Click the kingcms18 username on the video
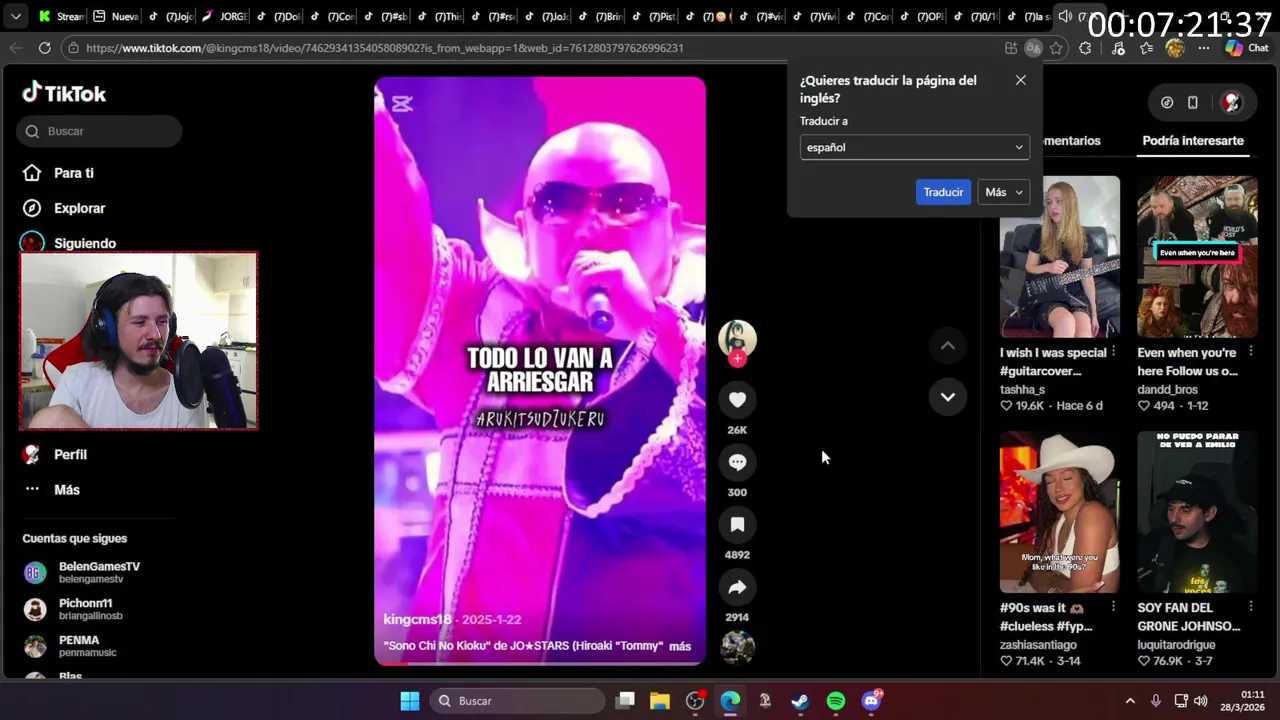The image size is (1280, 720). click(x=417, y=619)
